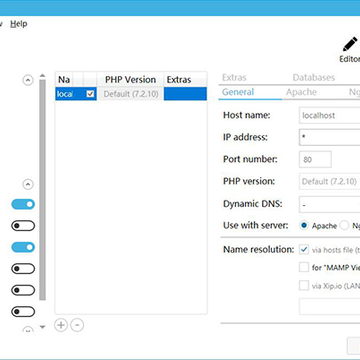Image resolution: width=360 pixels, height=360 pixels.
Task: Click the Na column header
Action: click(64, 80)
